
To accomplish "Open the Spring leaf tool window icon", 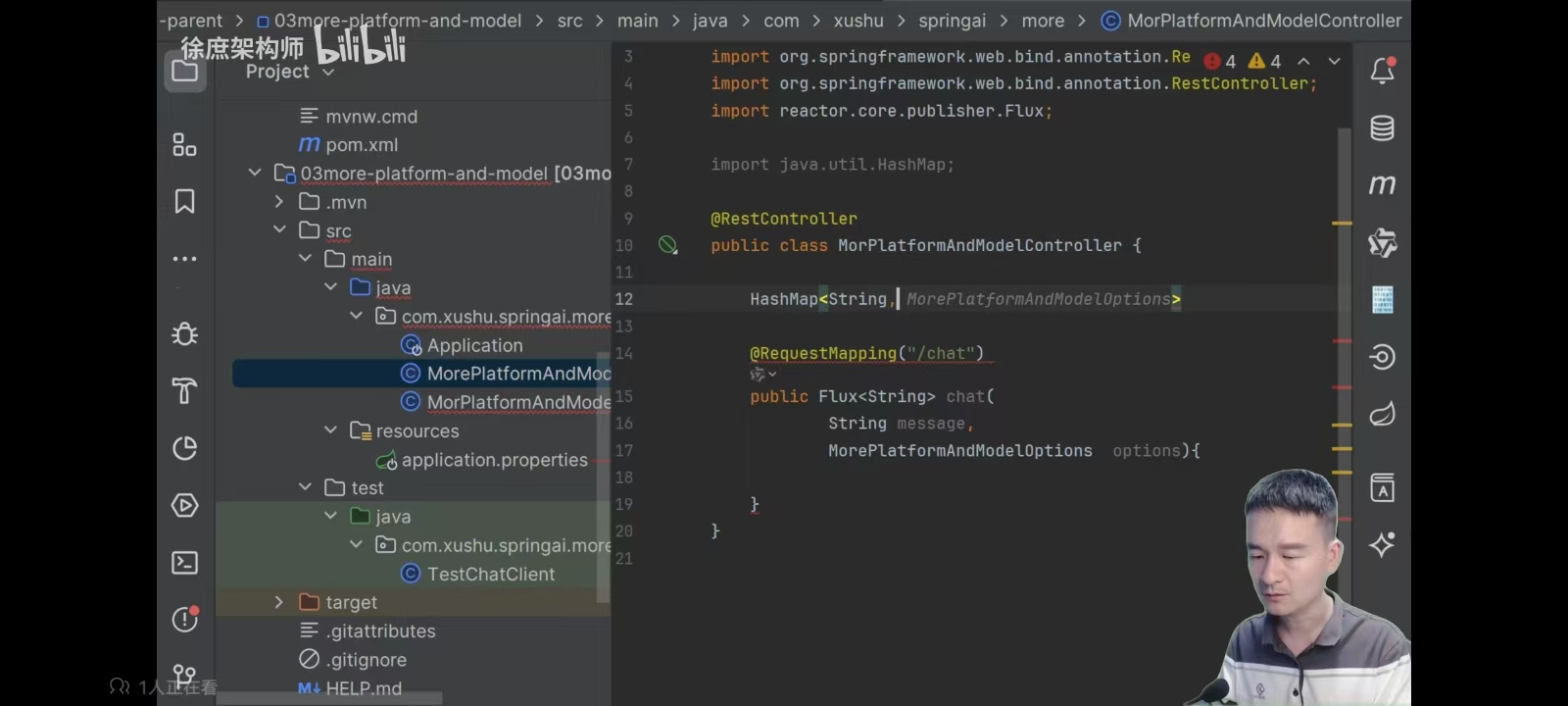I will click(x=1383, y=414).
